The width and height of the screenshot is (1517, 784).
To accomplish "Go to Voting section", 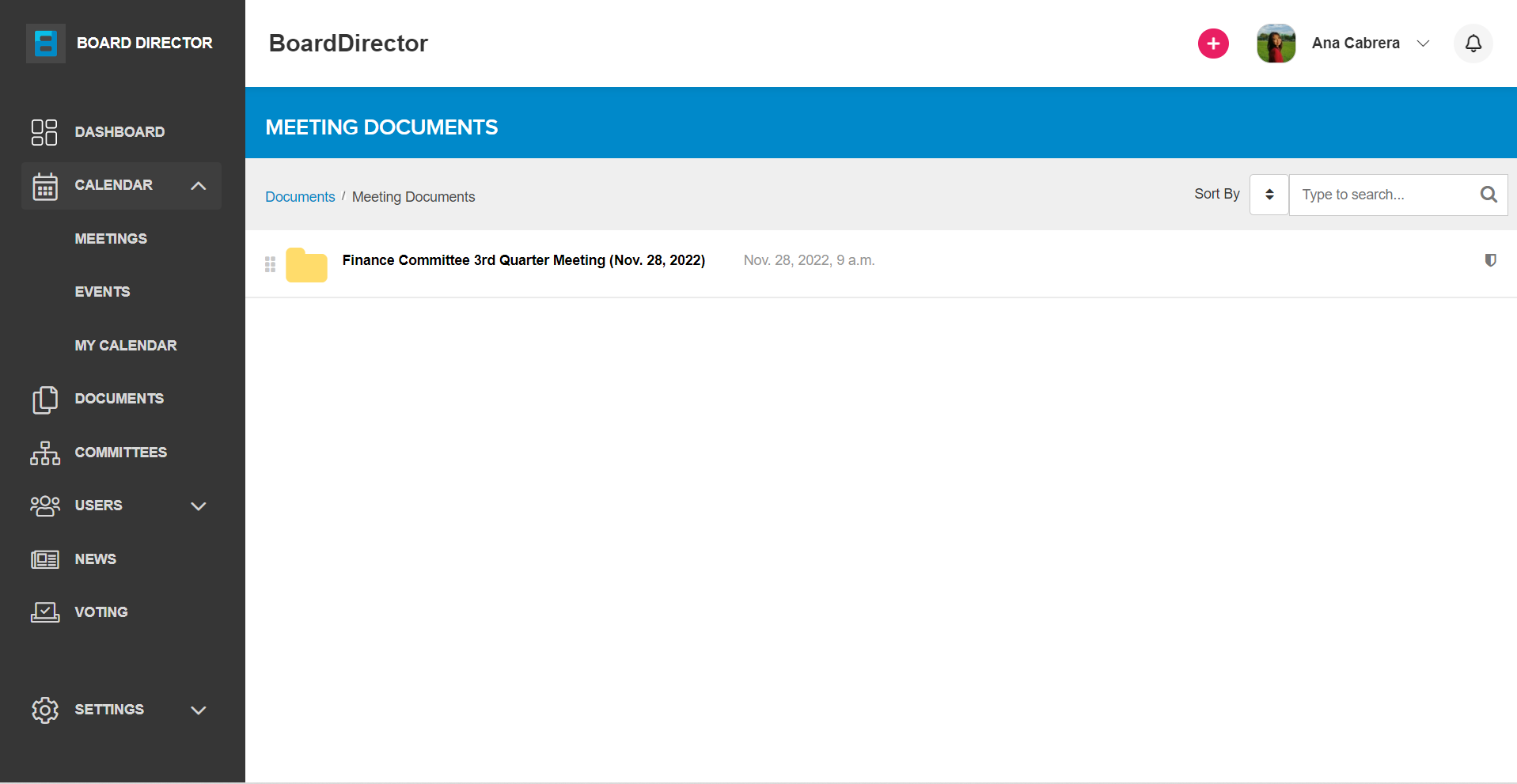I will (x=101, y=612).
